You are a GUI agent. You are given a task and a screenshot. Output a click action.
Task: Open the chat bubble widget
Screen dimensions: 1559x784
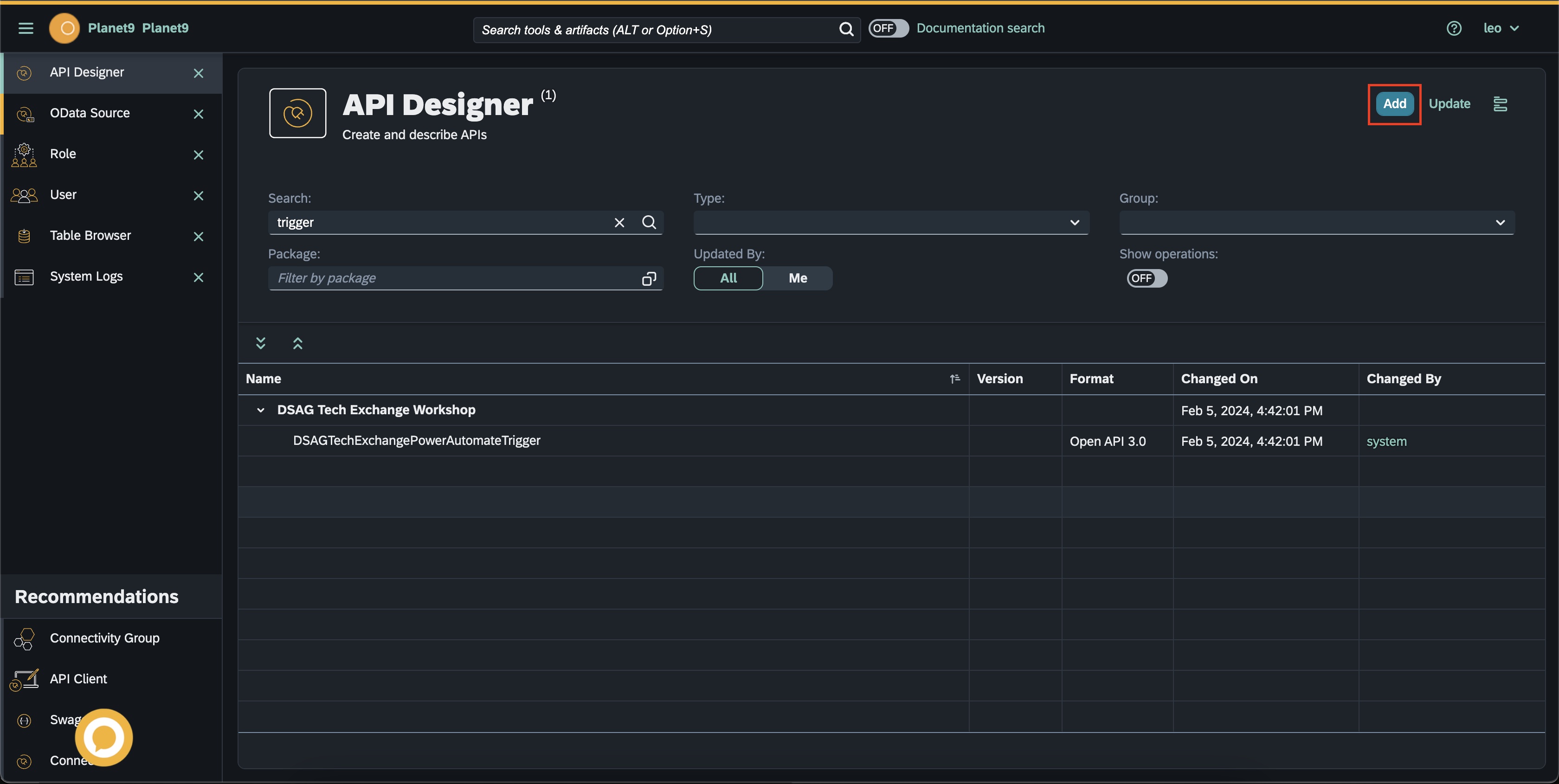point(104,738)
